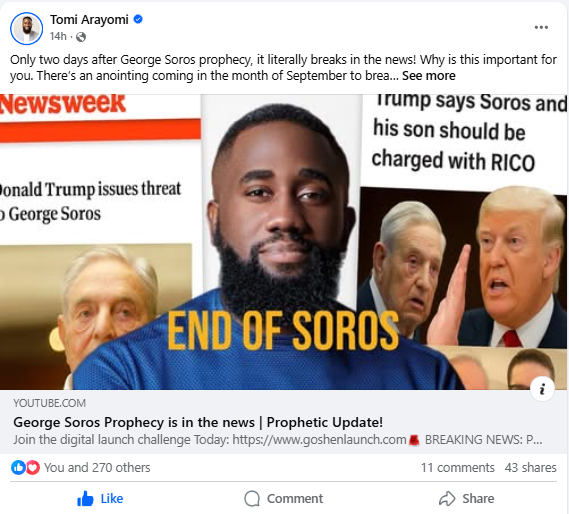
Task: Click the red heart reaction icon
Action: tap(33, 468)
